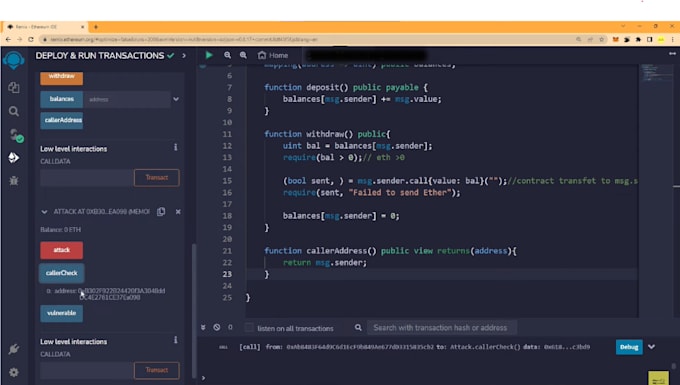Image resolution: width=680 pixels, height=385 pixels.
Task: Expand the panel arrow next to DEPLOY & RUN
Action: (x=184, y=55)
